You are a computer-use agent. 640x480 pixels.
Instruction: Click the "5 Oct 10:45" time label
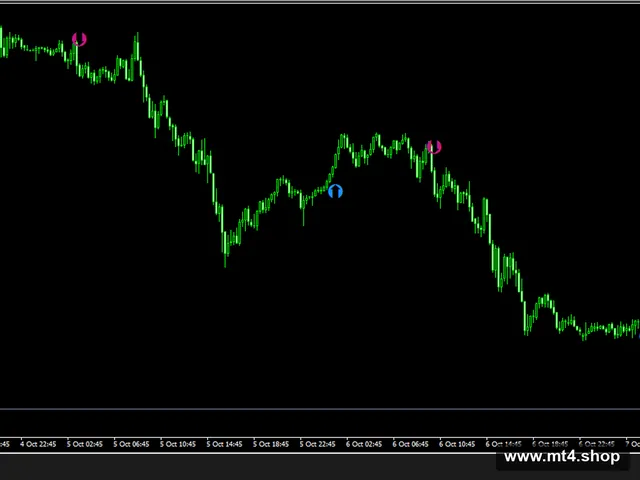click(x=178, y=444)
